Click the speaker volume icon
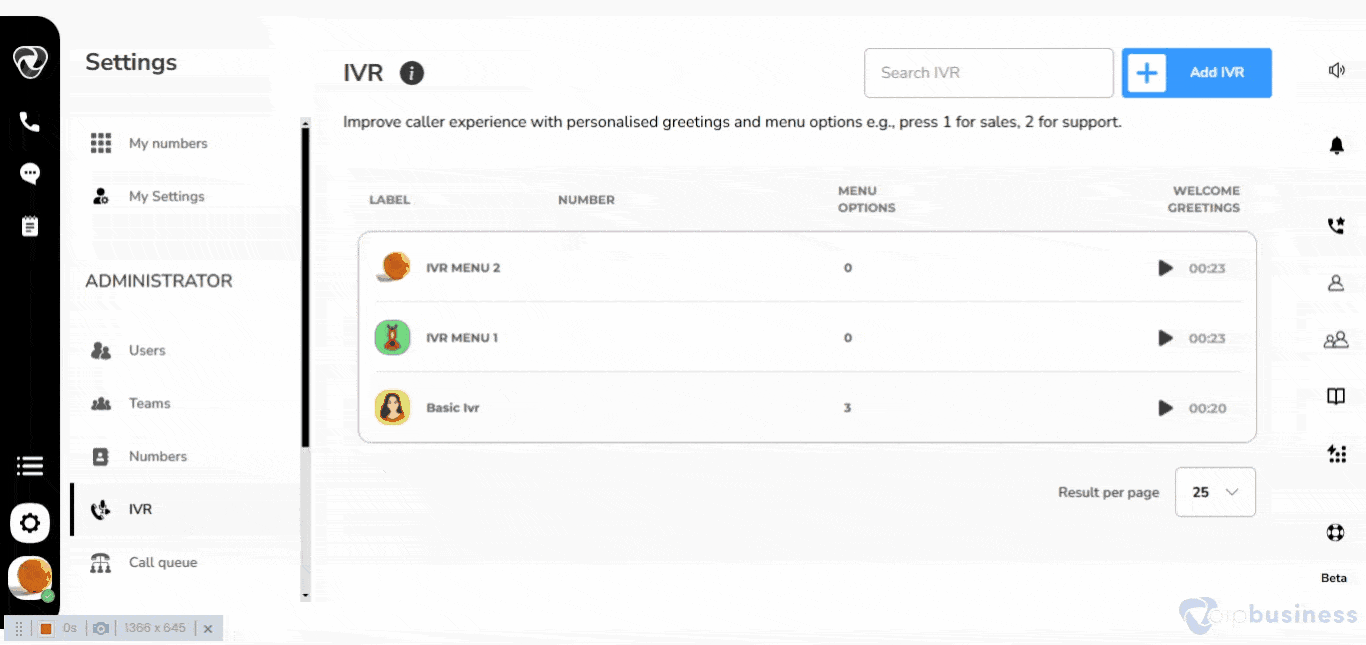The image size is (1366, 645). [x=1336, y=70]
